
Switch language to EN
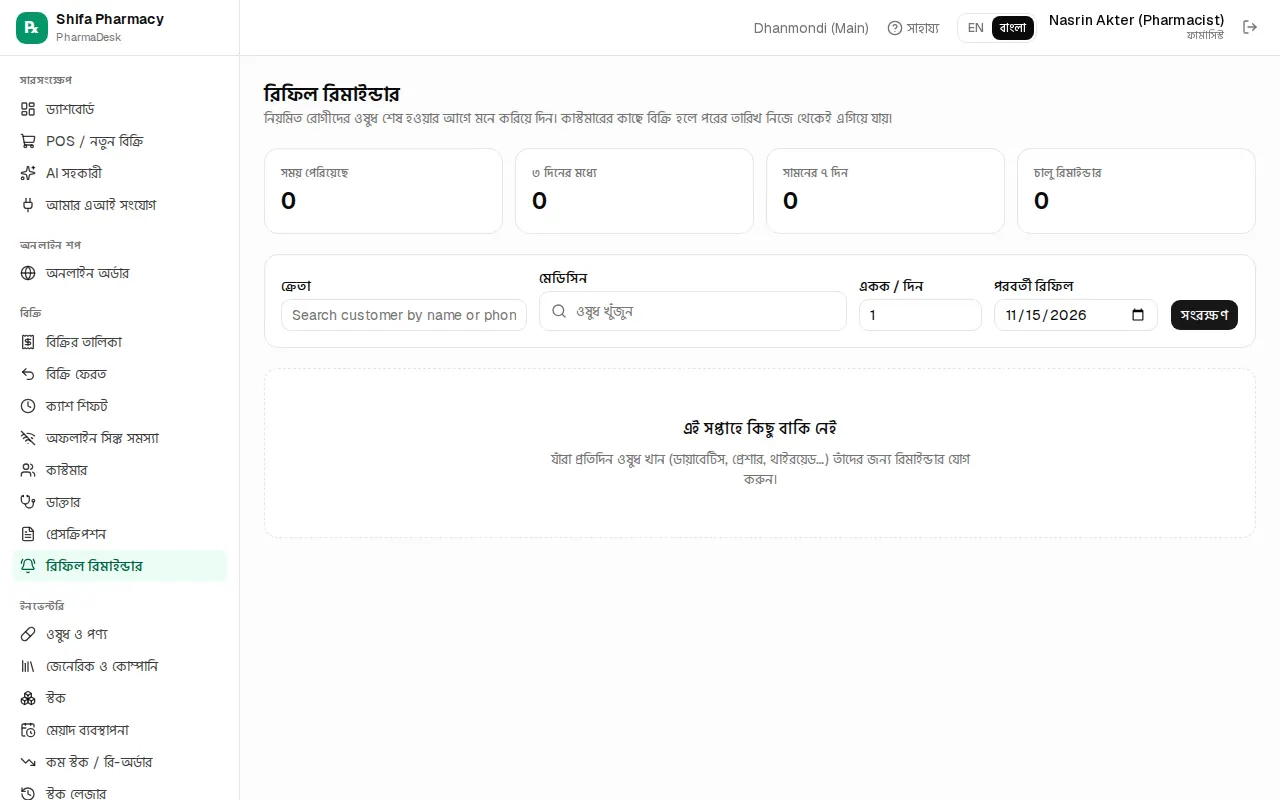pyautogui.click(x=976, y=28)
